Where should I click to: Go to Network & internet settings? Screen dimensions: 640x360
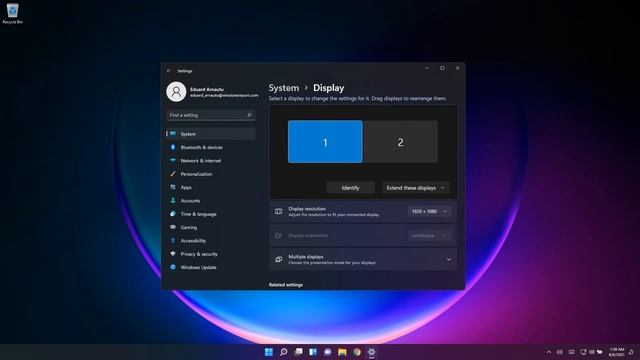211,160
